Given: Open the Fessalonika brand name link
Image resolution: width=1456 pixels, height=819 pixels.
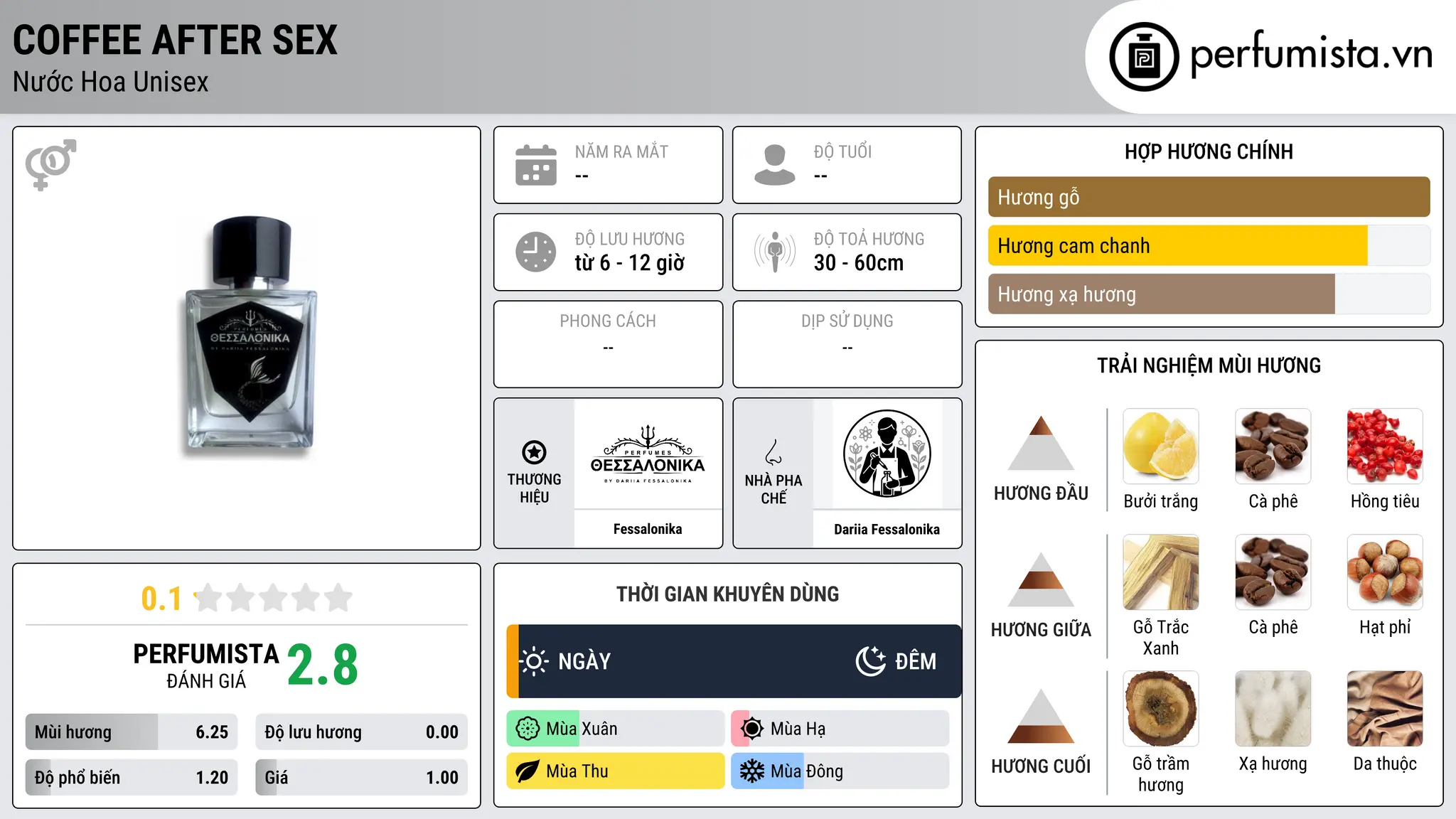Looking at the screenshot, I should coord(648,529).
